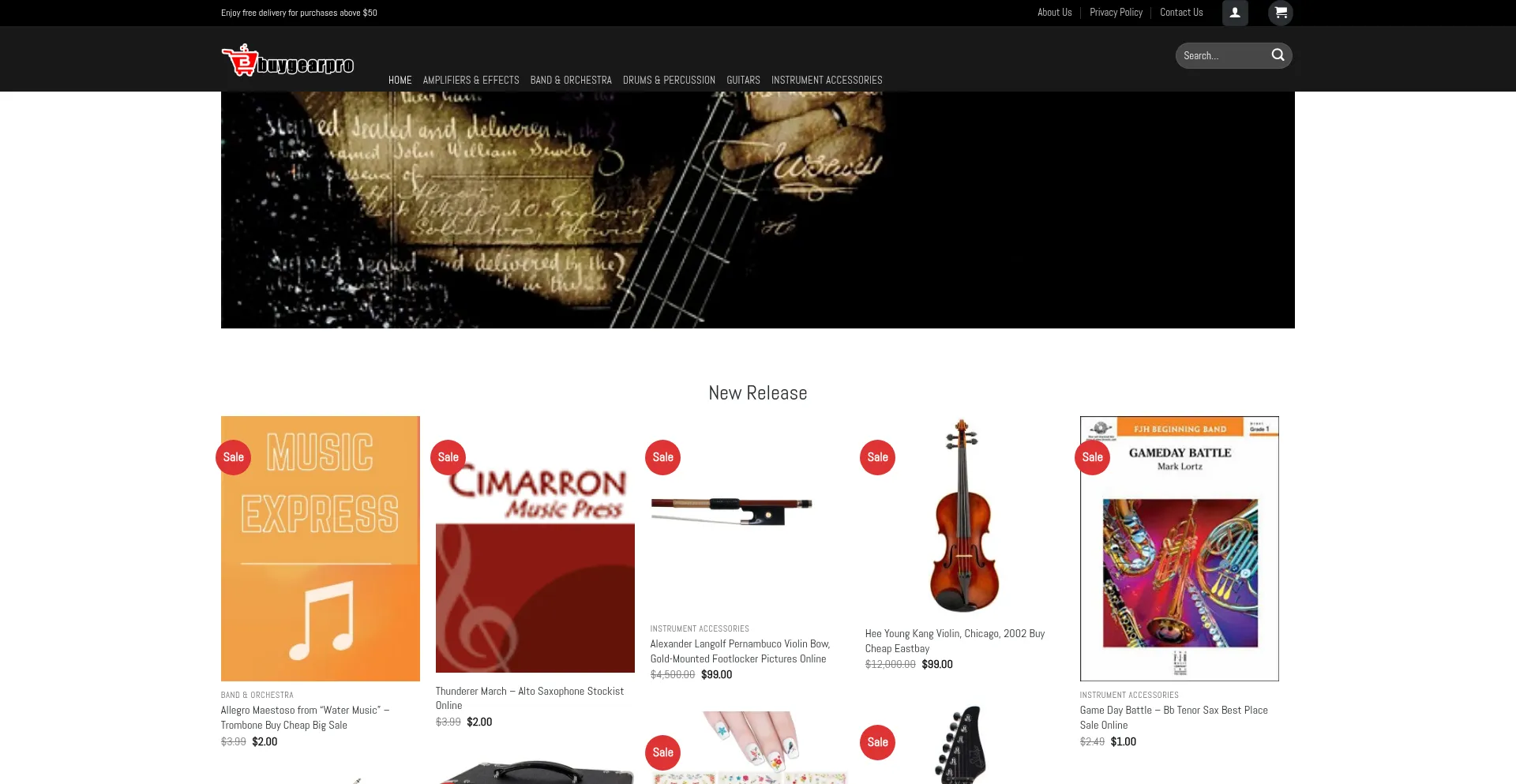Open Band & Orchestra category menu

pos(571,81)
